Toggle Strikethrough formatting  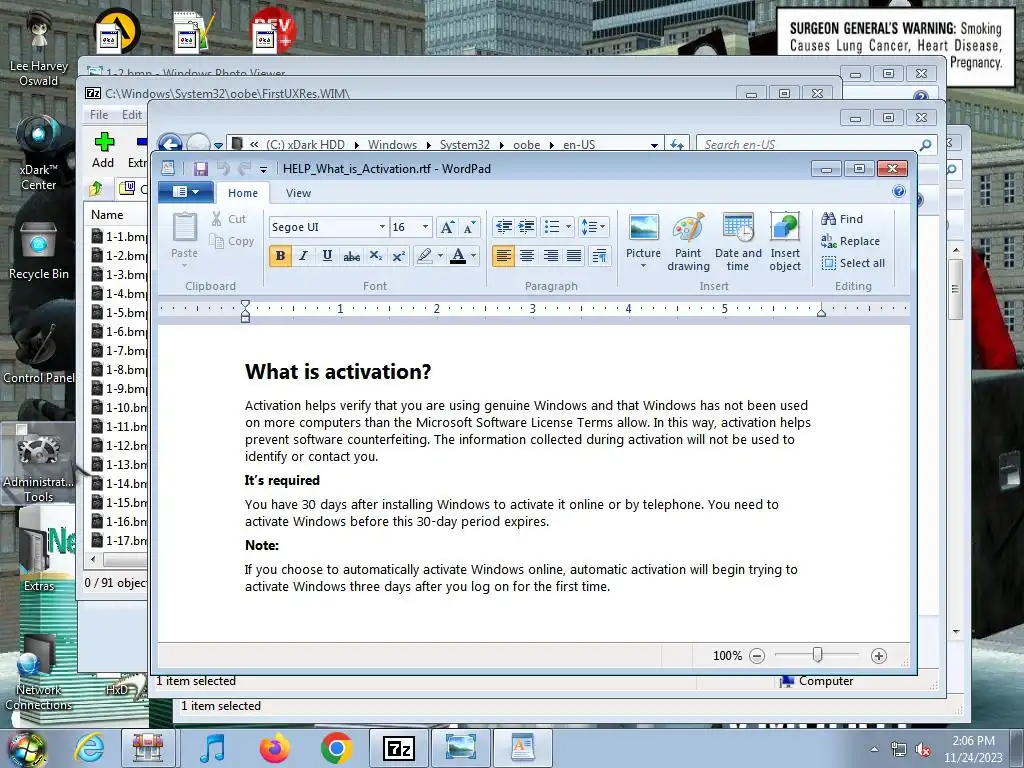tap(351, 256)
